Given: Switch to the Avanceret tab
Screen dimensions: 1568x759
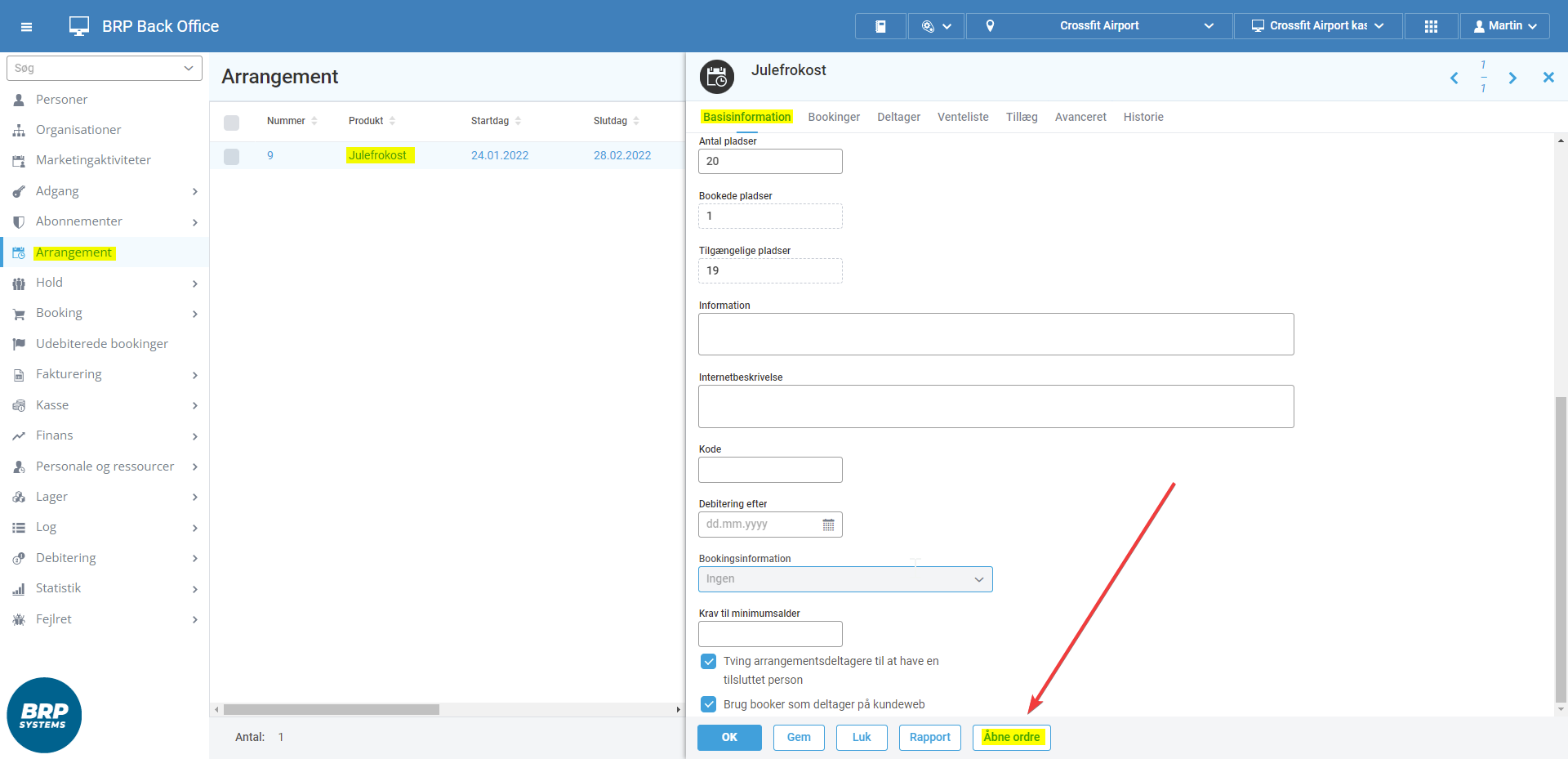Looking at the screenshot, I should point(1080,117).
